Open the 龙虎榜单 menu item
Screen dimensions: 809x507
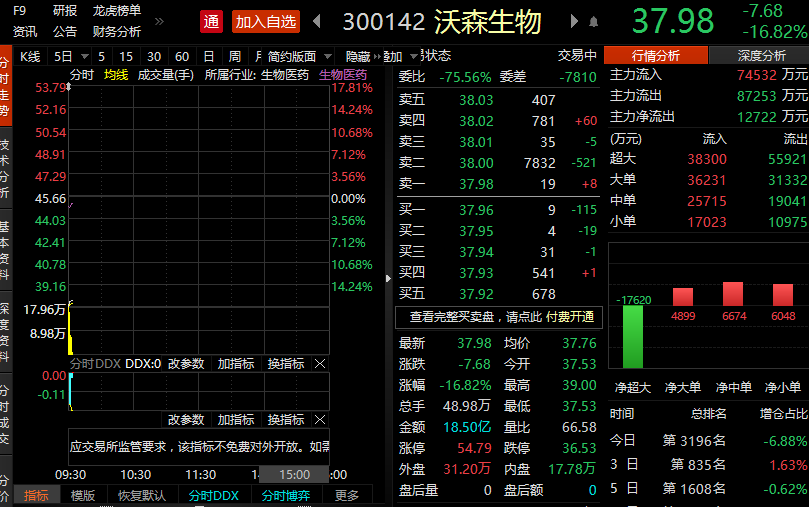pyautogui.click(x=117, y=11)
